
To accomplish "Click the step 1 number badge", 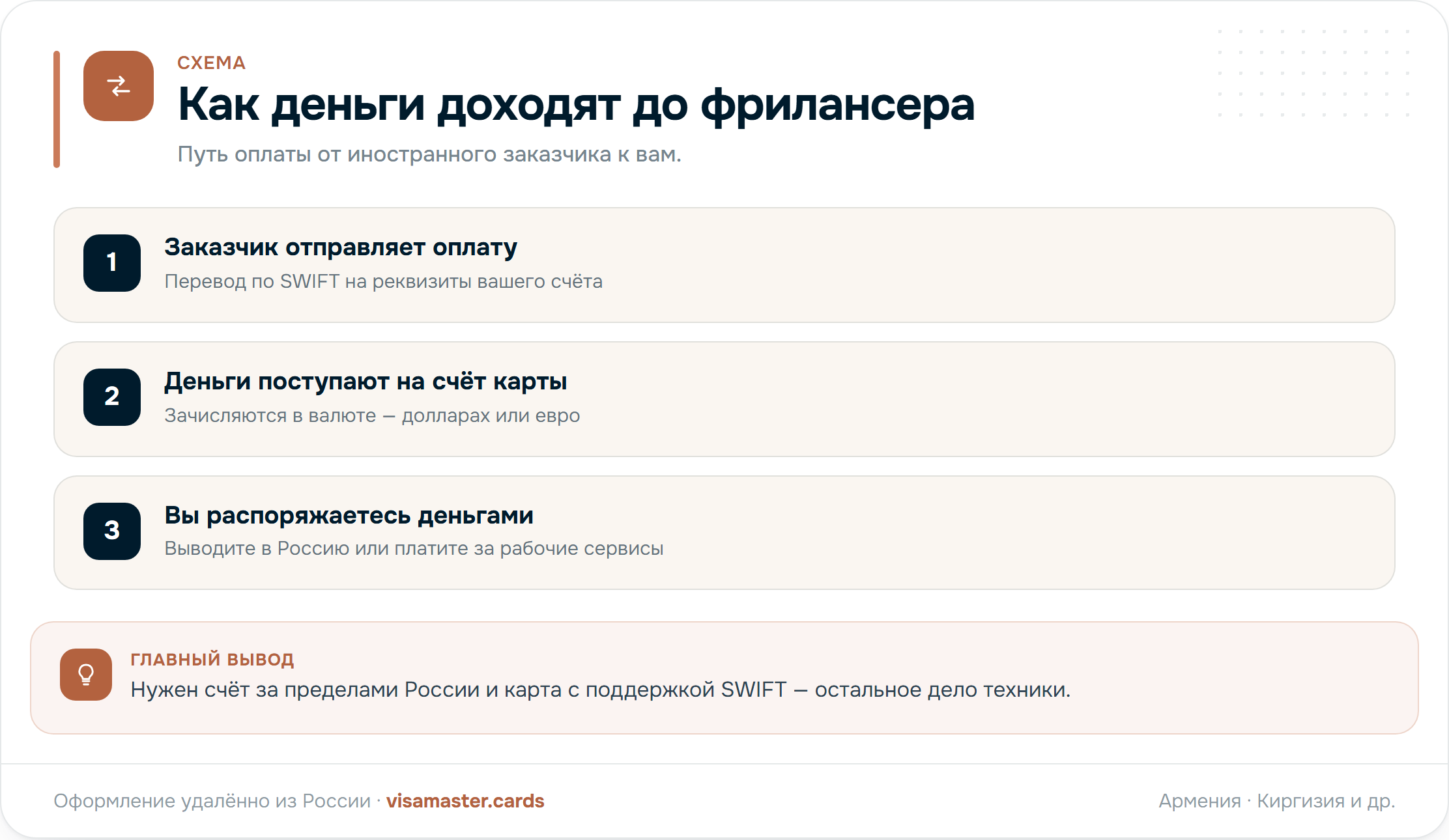I will (x=112, y=263).
